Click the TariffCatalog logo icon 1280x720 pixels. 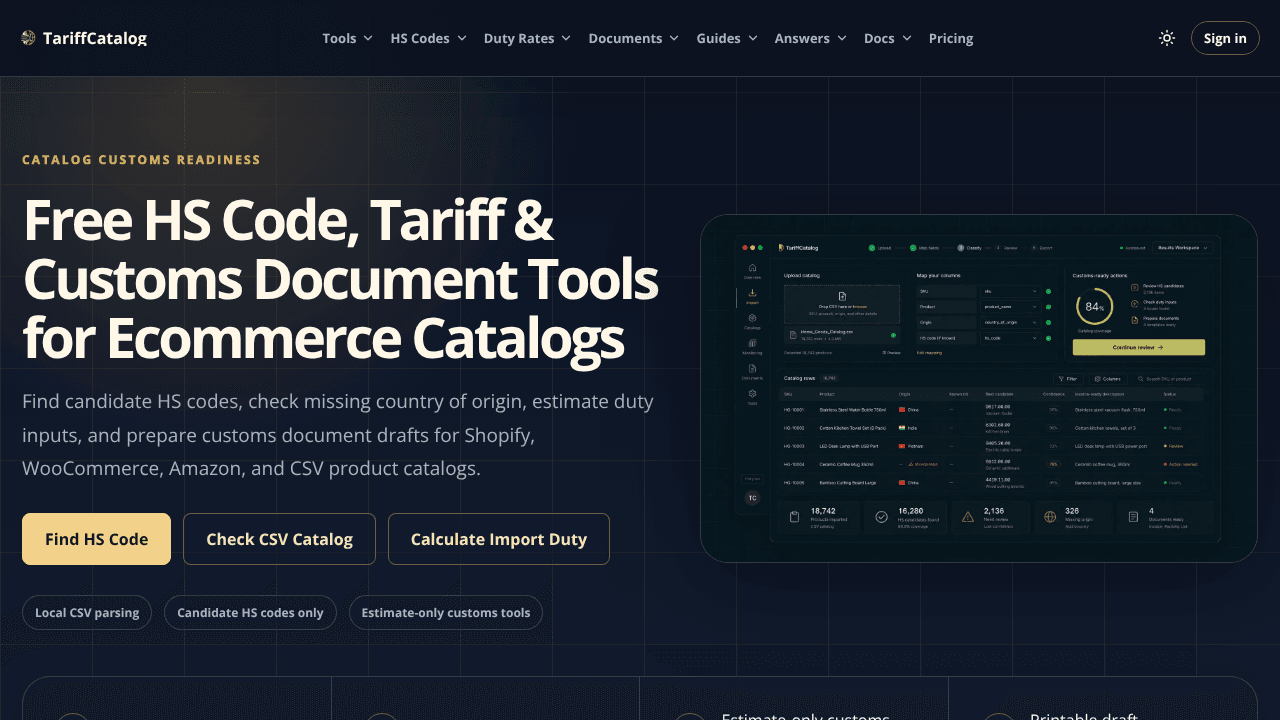click(x=28, y=38)
